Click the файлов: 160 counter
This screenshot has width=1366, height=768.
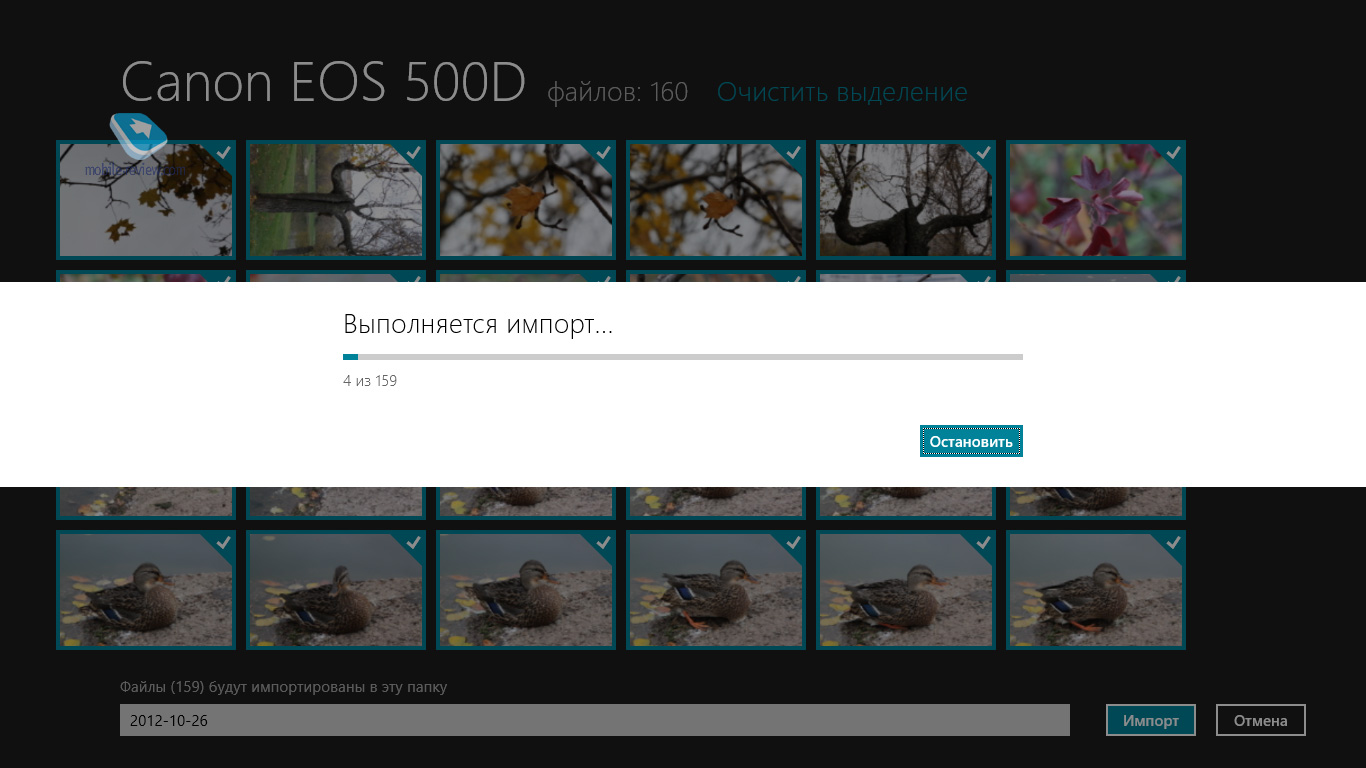point(617,93)
